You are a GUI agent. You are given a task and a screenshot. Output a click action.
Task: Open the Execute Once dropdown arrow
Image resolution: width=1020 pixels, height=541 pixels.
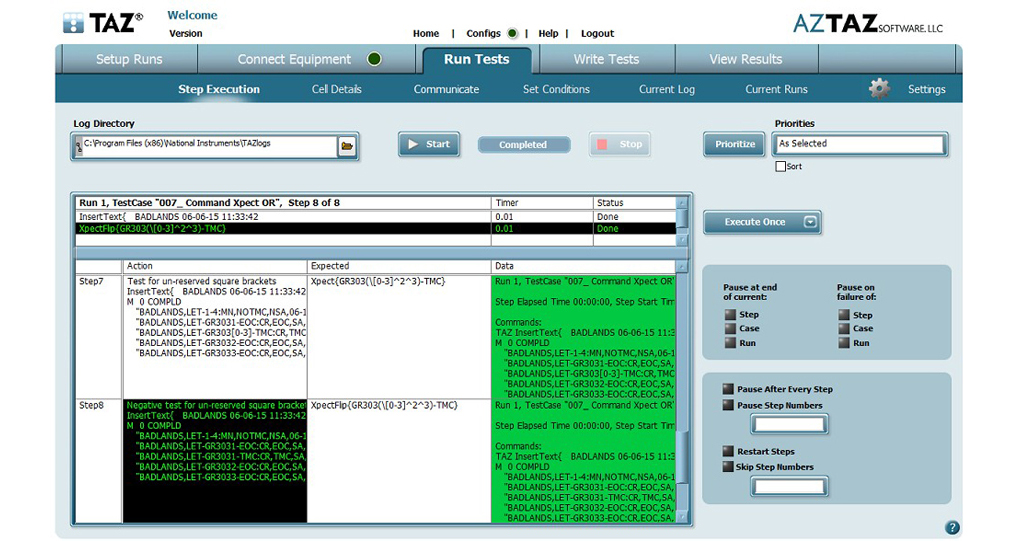(810, 222)
